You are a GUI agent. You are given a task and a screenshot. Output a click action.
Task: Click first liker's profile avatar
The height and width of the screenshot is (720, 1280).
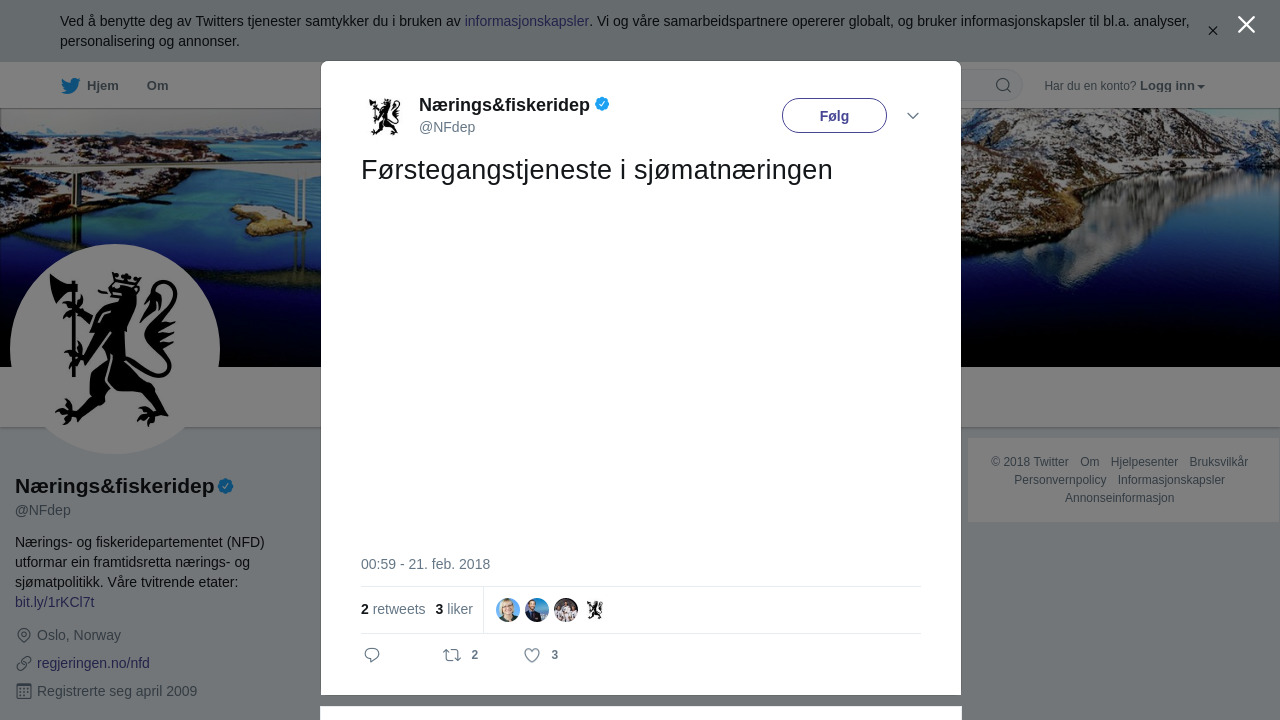pyautogui.click(x=508, y=610)
